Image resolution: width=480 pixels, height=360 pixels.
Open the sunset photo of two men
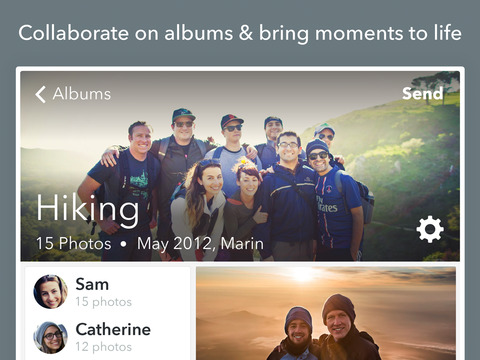coord(326,313)
